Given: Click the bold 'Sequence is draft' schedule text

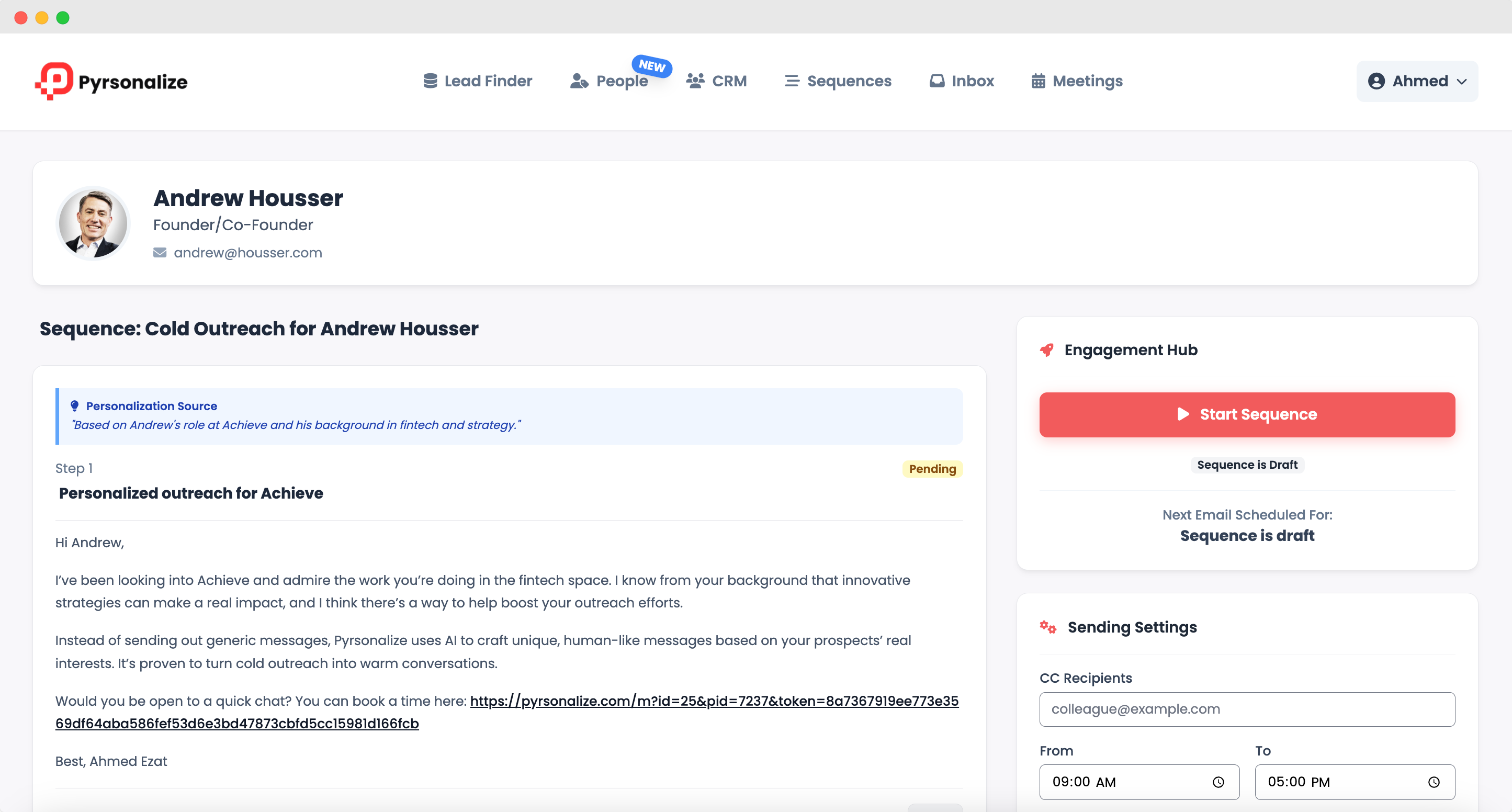Looking at the screenshot, I should point(1247,535).
